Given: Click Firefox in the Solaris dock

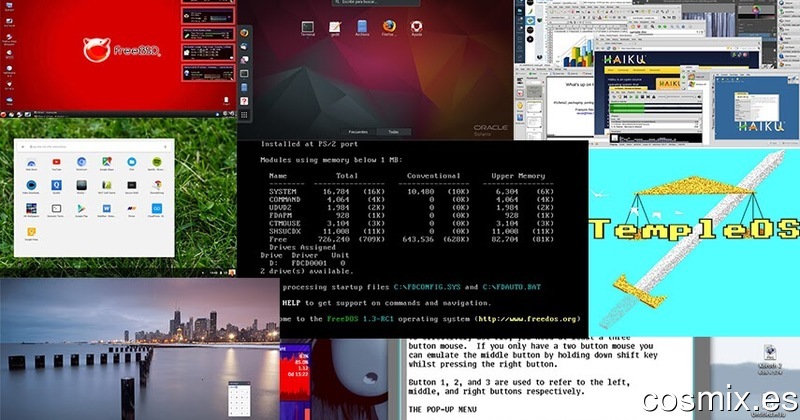Looking at the screenshot, I should (x=244, y=33).
